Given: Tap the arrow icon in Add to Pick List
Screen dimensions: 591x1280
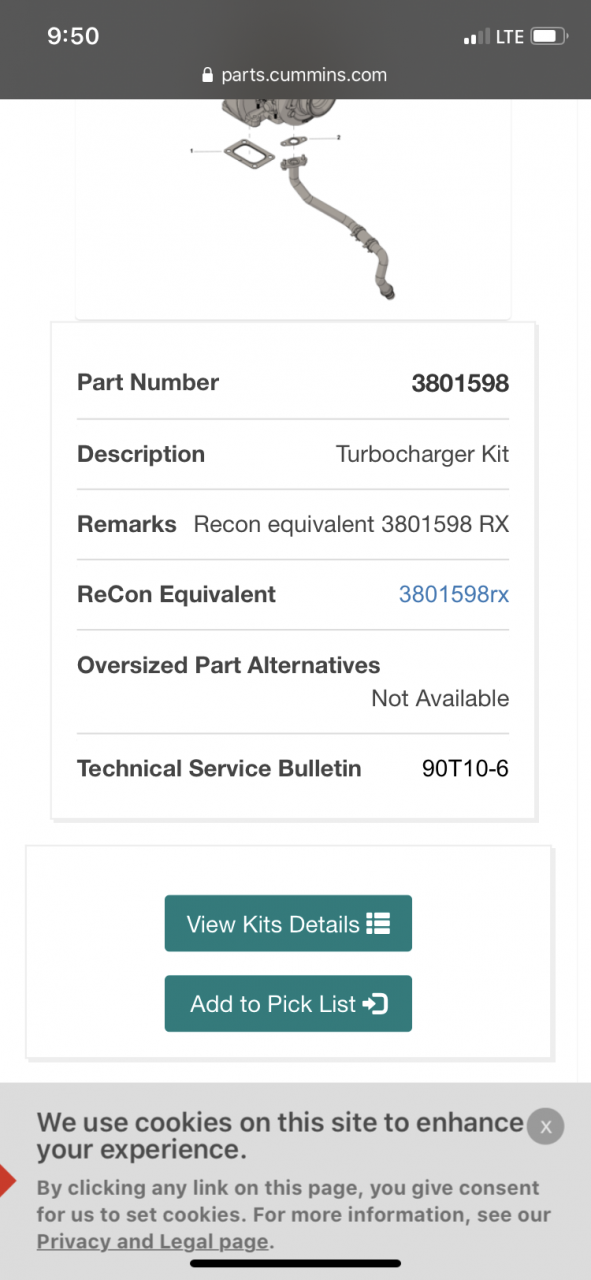Looking at the screenshot, I should (x=375, y=1004).
